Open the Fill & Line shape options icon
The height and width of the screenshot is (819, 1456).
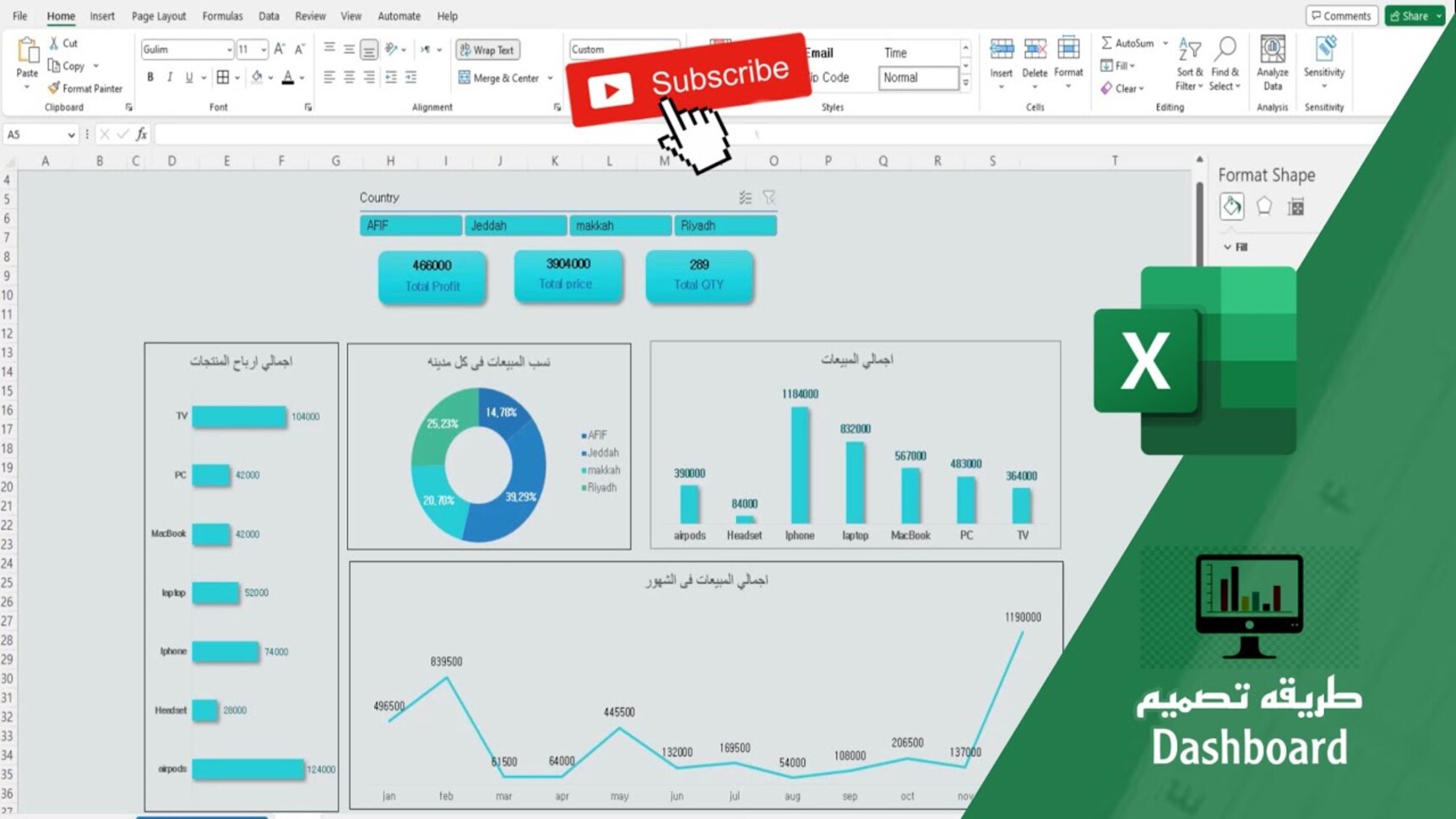pos(1231,206)
